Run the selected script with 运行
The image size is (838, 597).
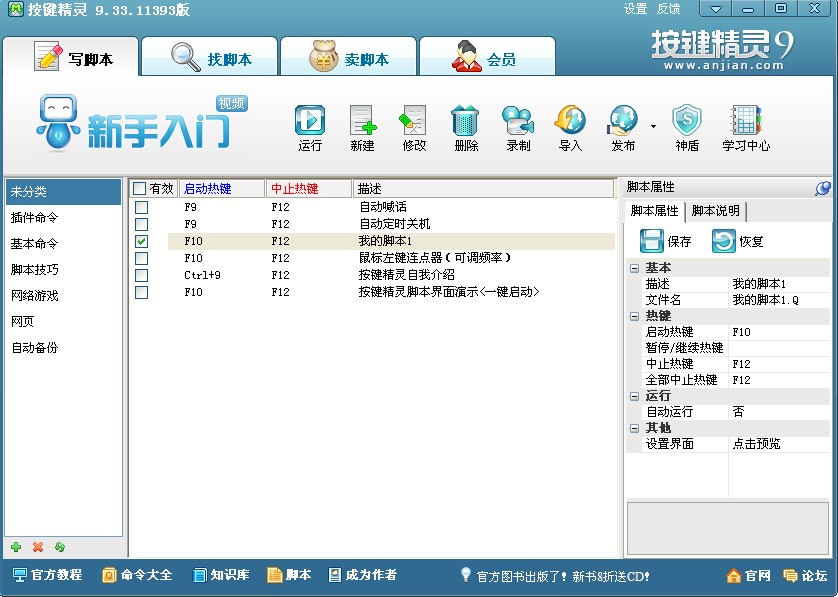tap(310, 128)
